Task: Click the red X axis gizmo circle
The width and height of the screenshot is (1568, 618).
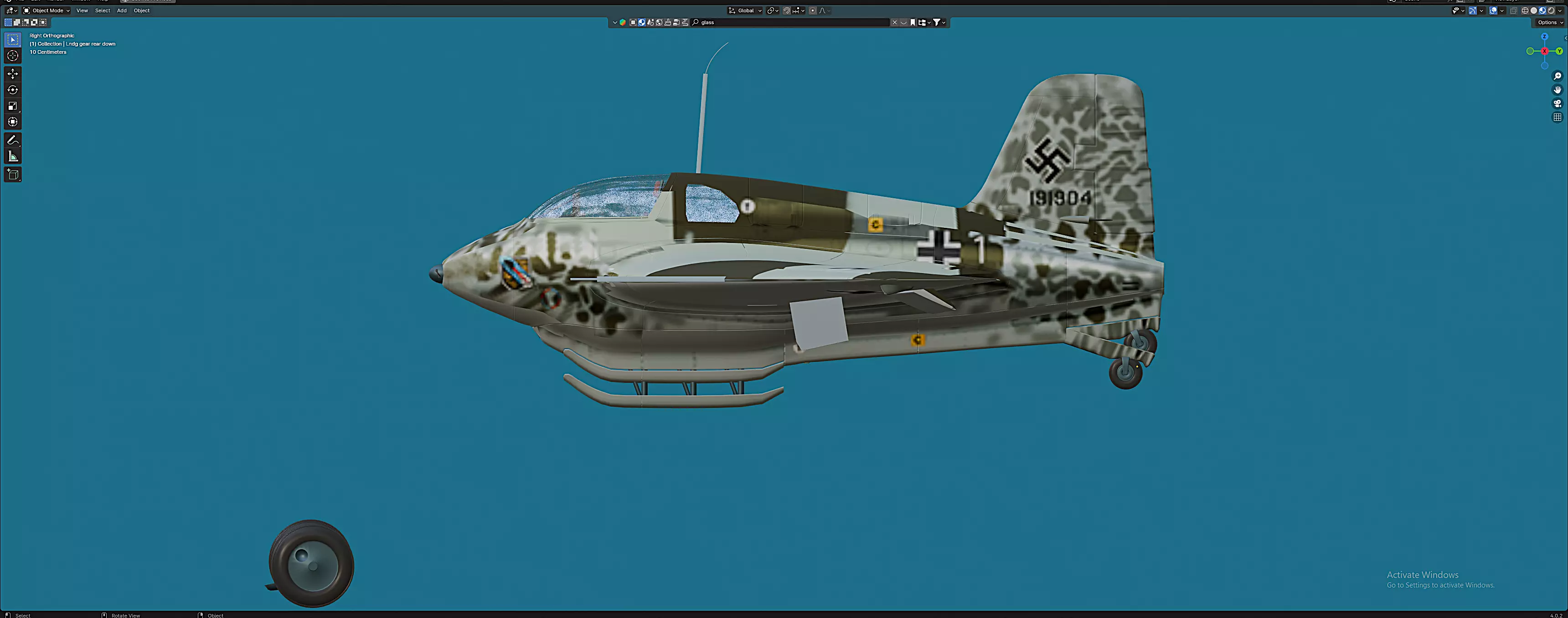Action: point(1544,51)
